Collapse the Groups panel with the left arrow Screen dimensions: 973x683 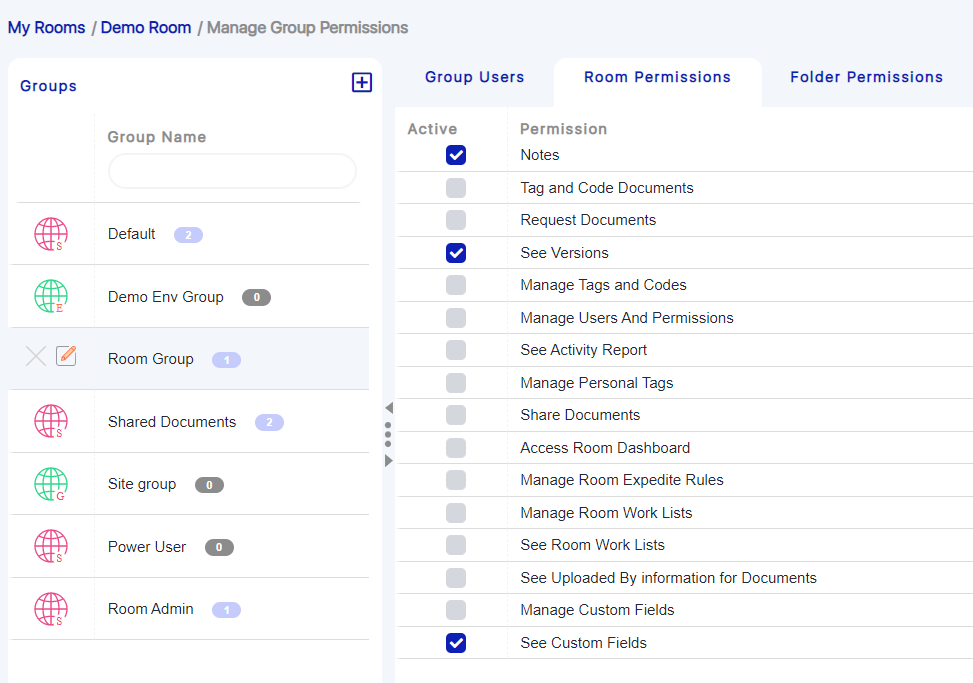coord(389,408)
